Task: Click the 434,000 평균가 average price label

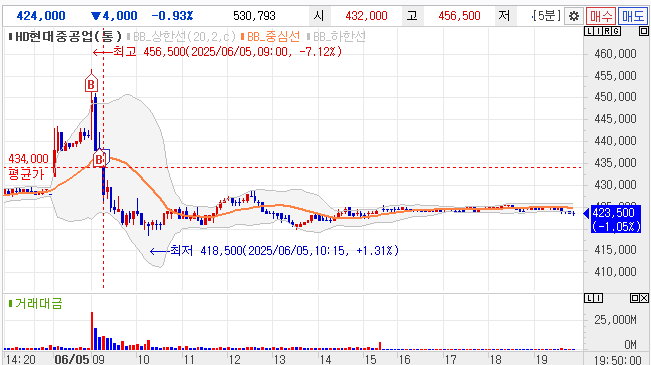Action: click(28, 167)
